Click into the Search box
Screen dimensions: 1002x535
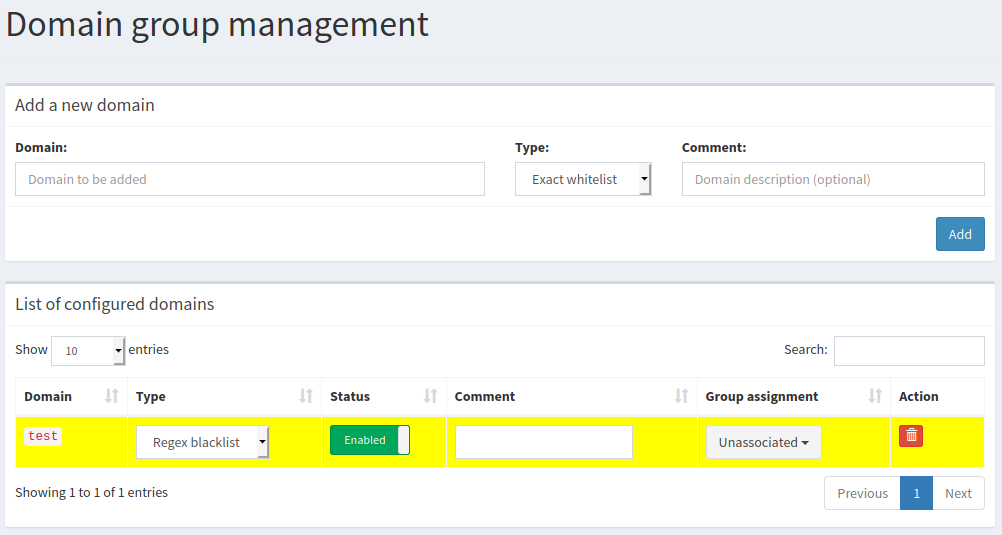click(909, 351)
